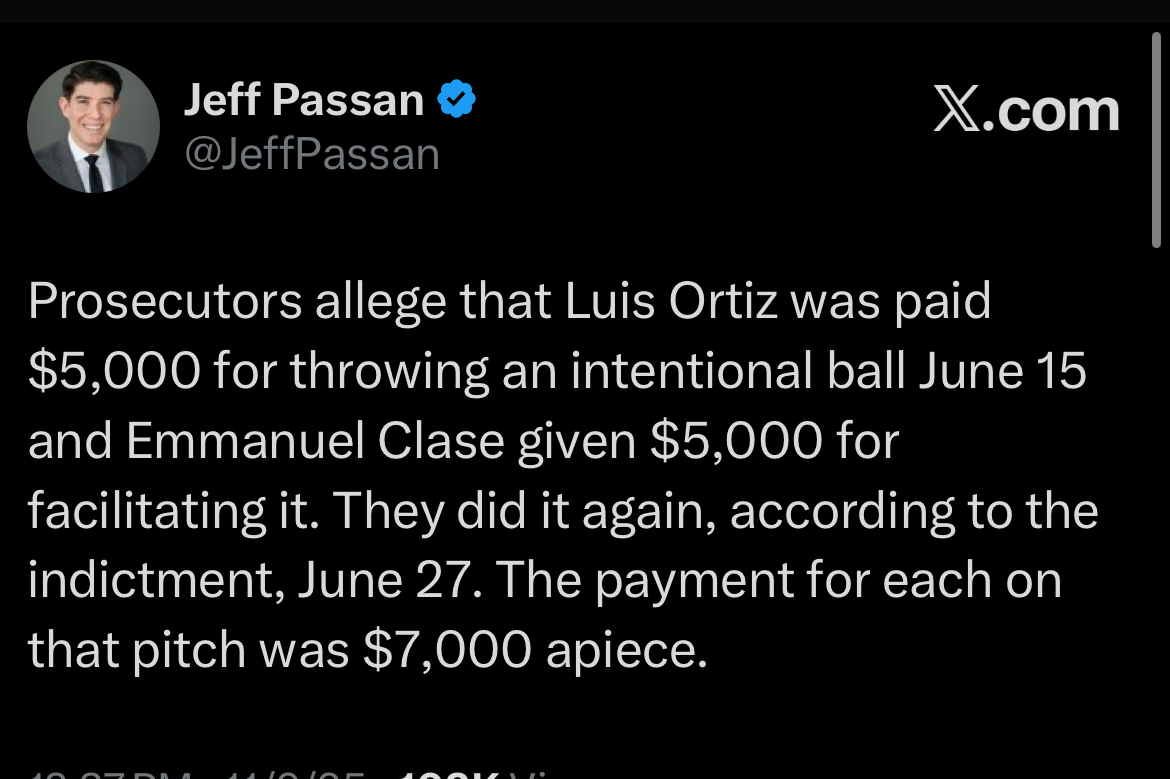The height and width of the screenshot is (779, 1170).
Task: Click the "$7,000 apiece" text
Action: [535, 651]
